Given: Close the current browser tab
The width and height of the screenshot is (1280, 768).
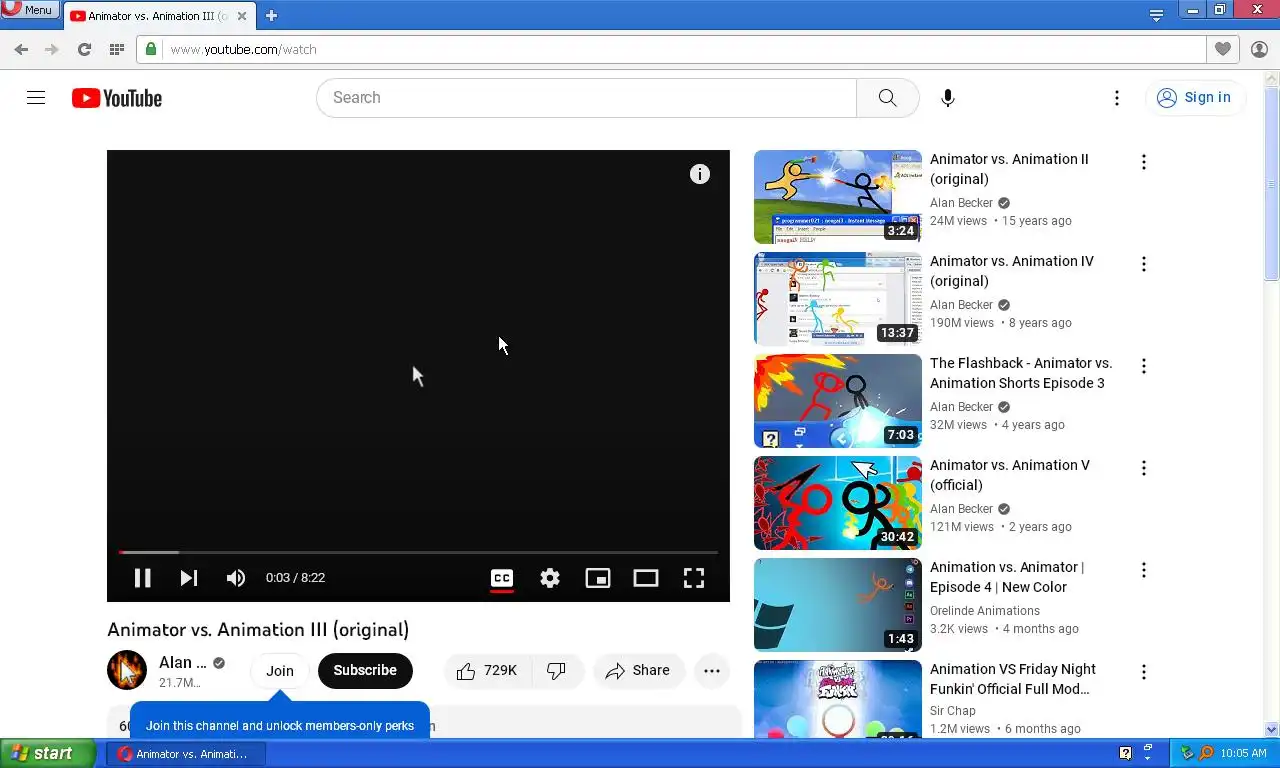Looking at the screenshot, I should (x=242, y=16).
